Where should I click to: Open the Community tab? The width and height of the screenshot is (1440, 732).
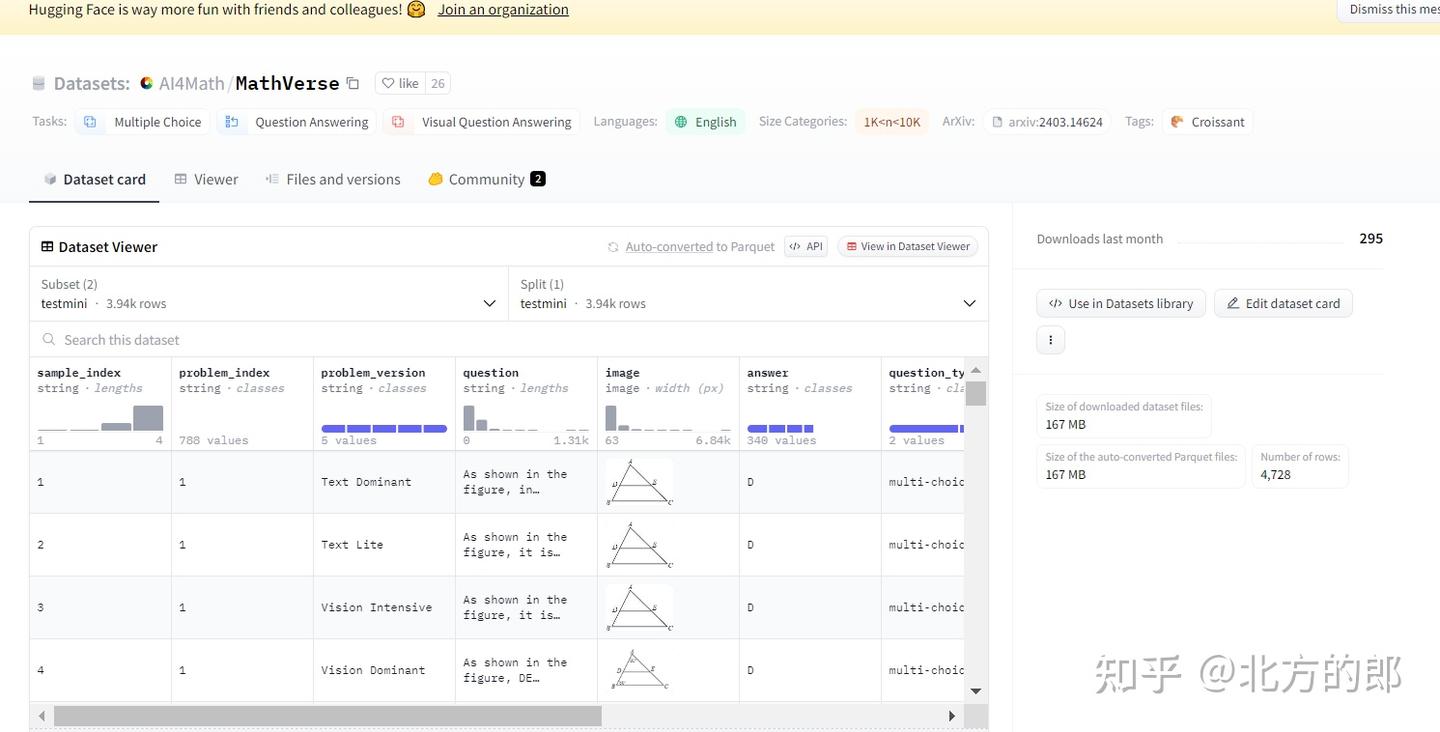click(x=486, y=180)
